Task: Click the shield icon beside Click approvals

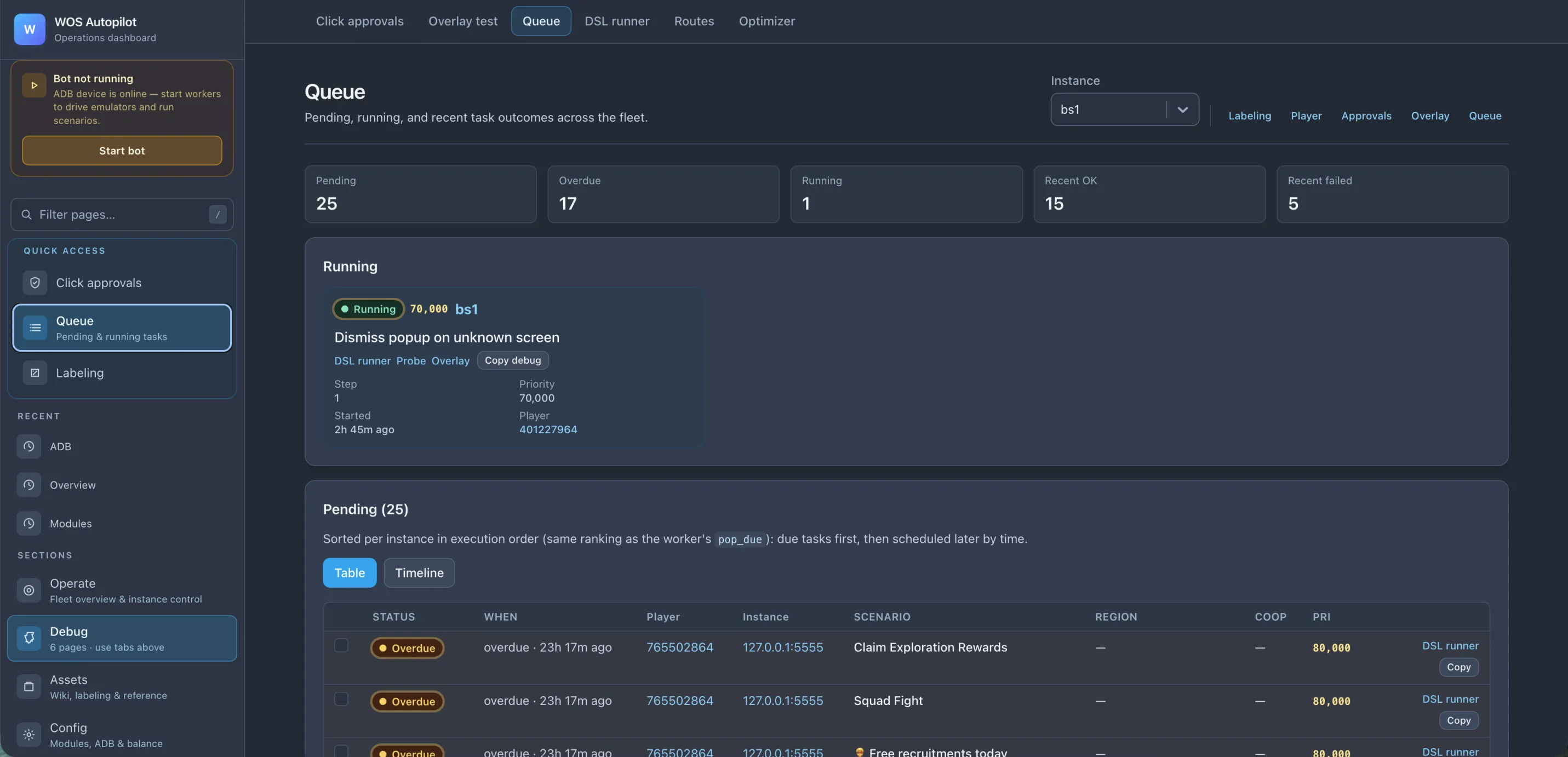Action: 35,283
